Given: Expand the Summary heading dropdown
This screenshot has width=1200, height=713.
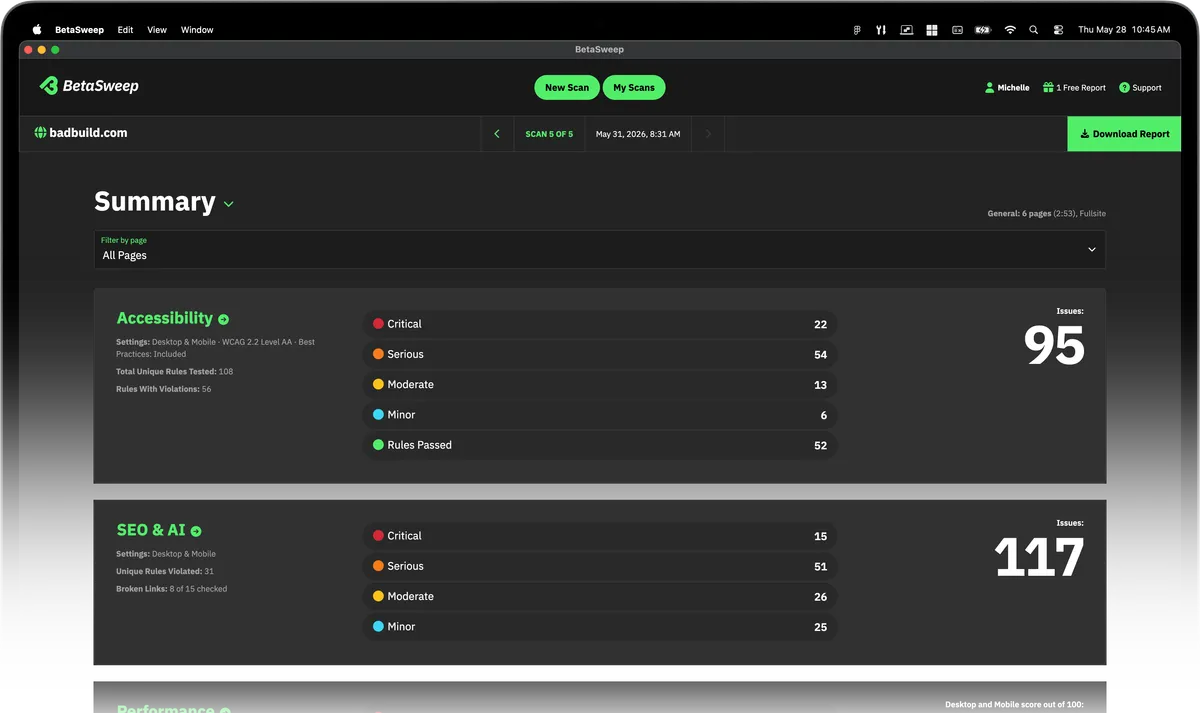Looking at the screenshot, I should 229,204.
